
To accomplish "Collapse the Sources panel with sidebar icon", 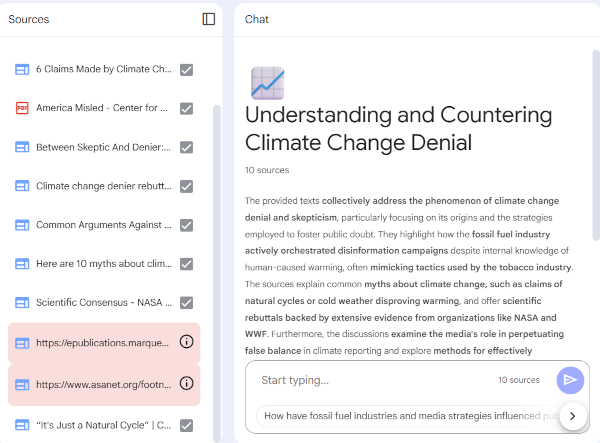I will (x=208, y=19).
